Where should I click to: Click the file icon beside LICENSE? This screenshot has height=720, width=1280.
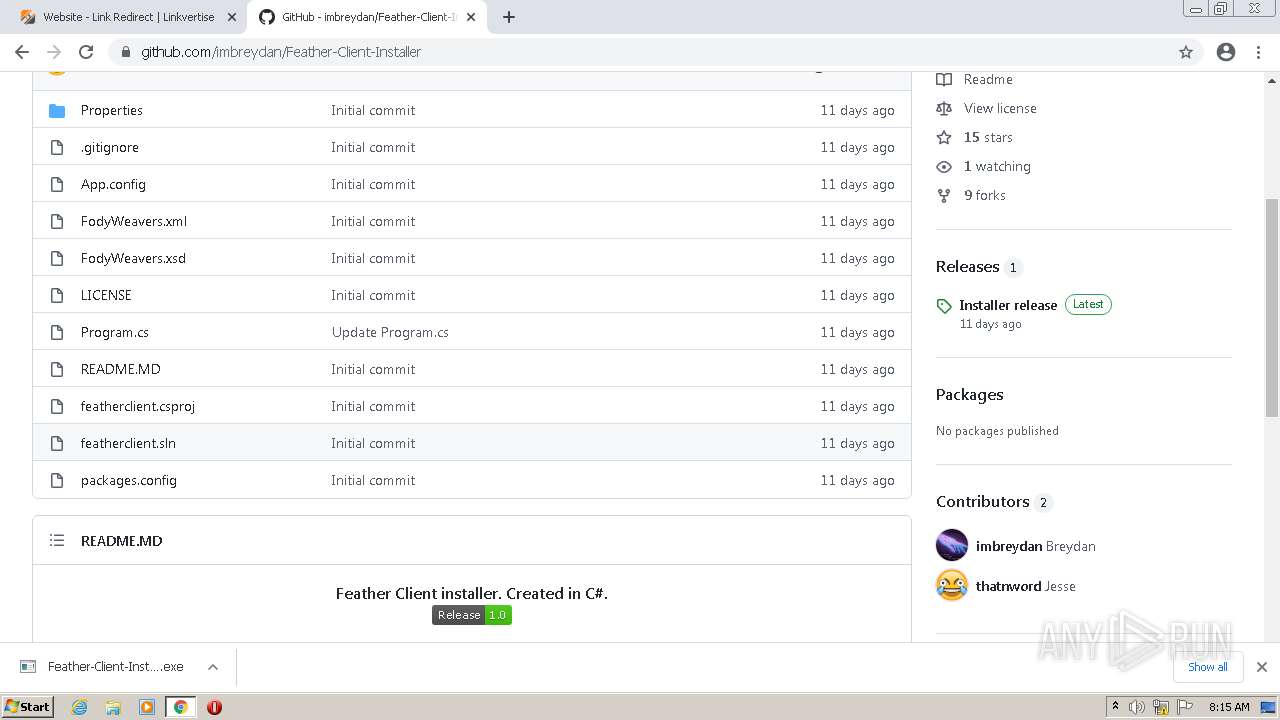pos(57,295)
